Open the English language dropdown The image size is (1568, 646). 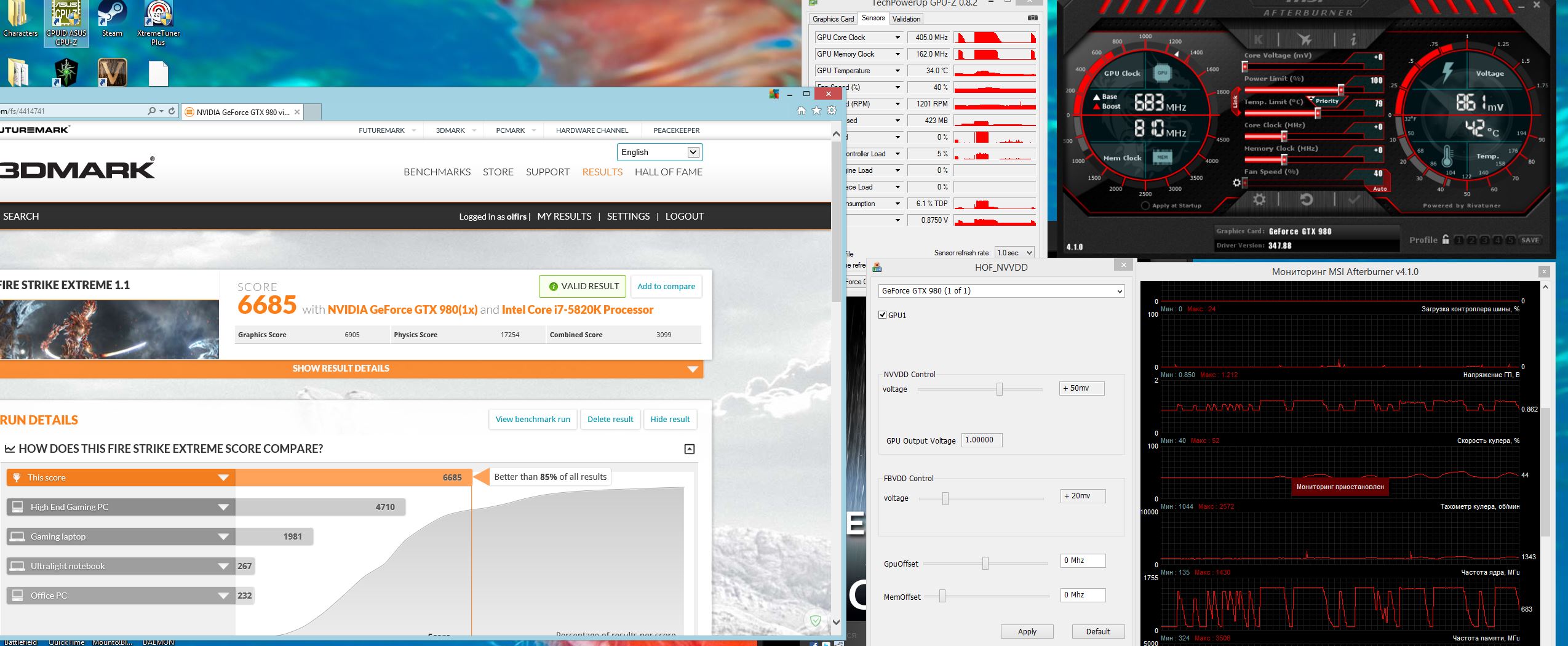coord(659,152)
